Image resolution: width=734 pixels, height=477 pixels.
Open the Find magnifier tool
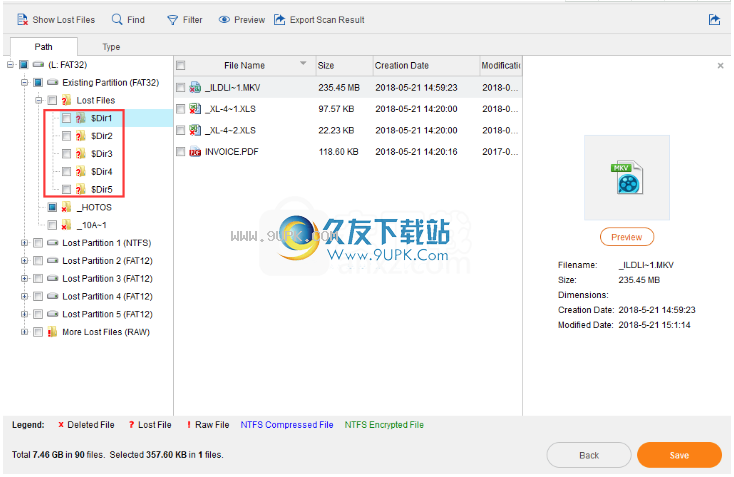(x=117, y=19)
